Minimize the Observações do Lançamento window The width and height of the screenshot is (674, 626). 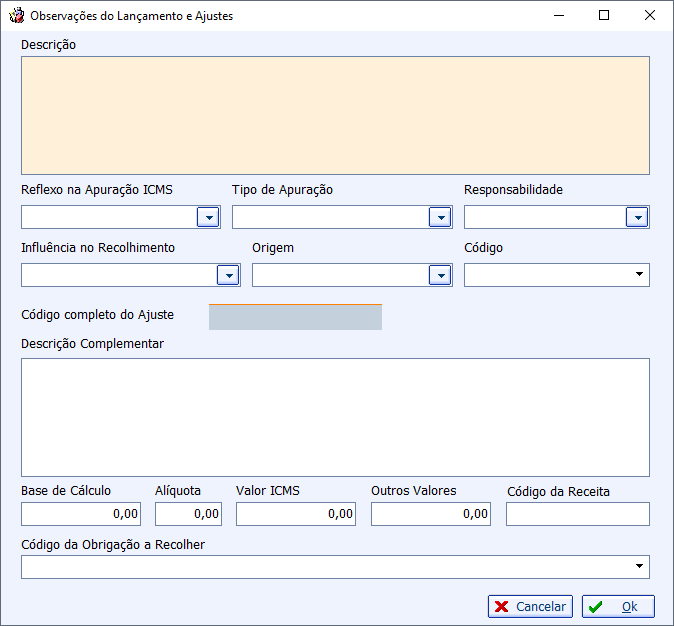tap(559, 15)
